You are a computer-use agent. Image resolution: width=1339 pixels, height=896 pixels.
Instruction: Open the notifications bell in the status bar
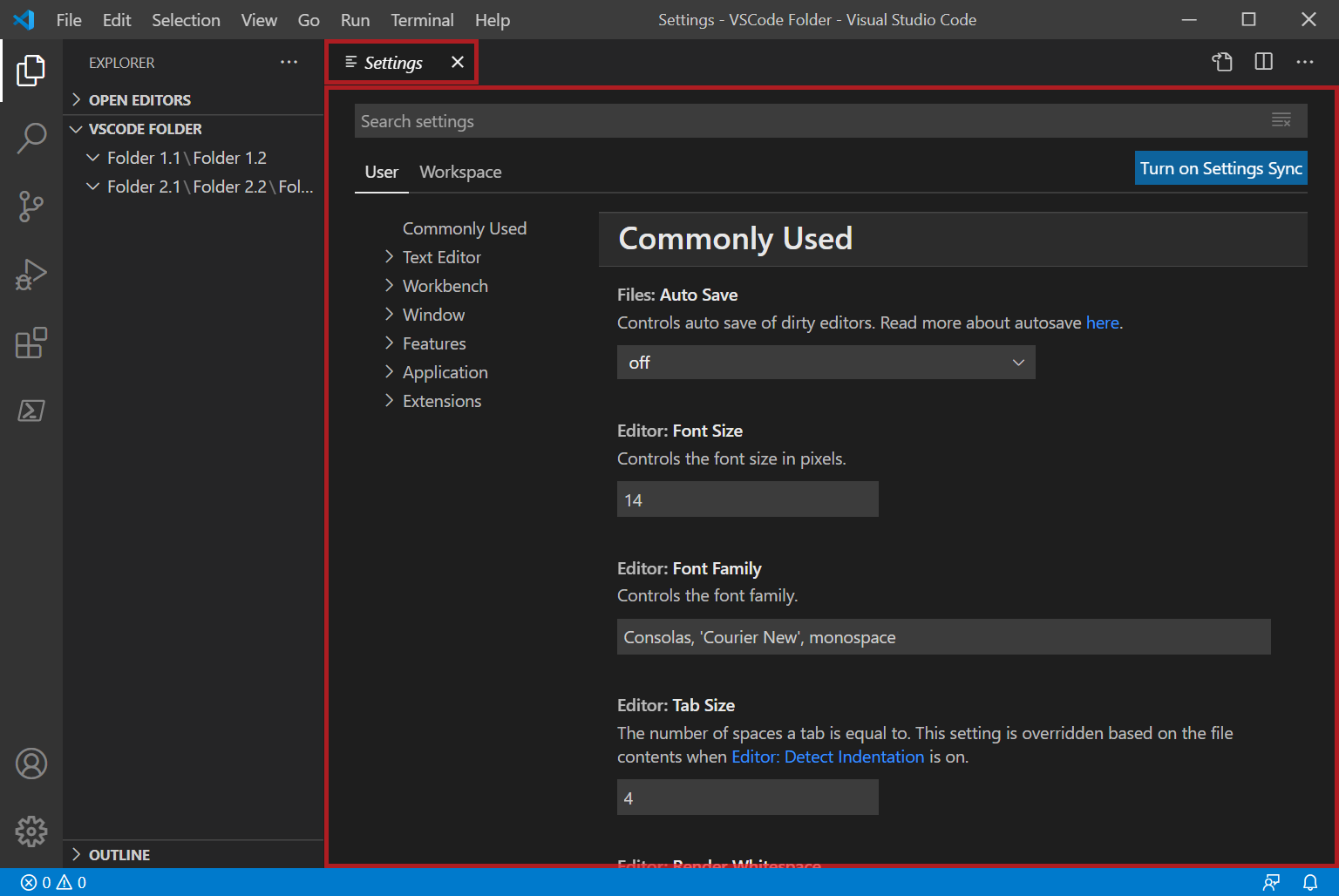(x=1311, y=882)
